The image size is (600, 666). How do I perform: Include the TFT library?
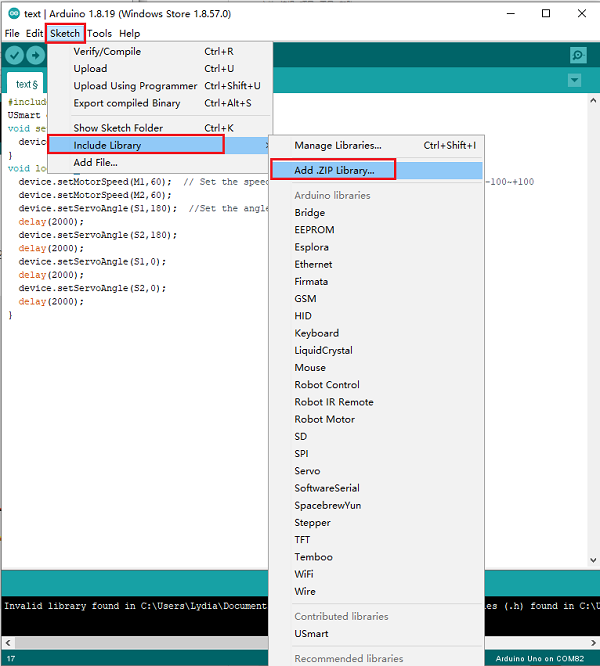[x=377, y=539]
